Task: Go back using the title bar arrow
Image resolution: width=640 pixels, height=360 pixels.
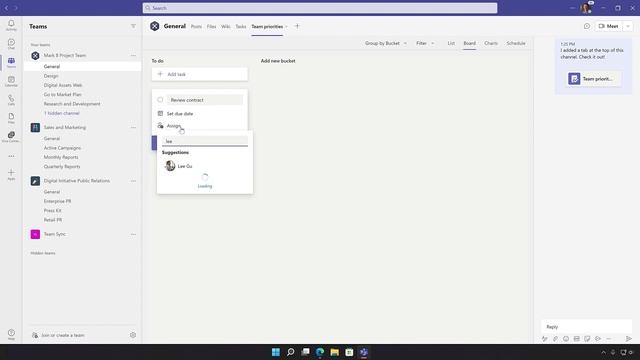Action: (x=7, y=8)
